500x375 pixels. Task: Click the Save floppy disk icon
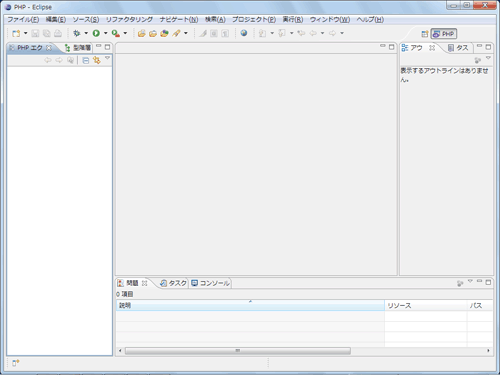point(35,33)
